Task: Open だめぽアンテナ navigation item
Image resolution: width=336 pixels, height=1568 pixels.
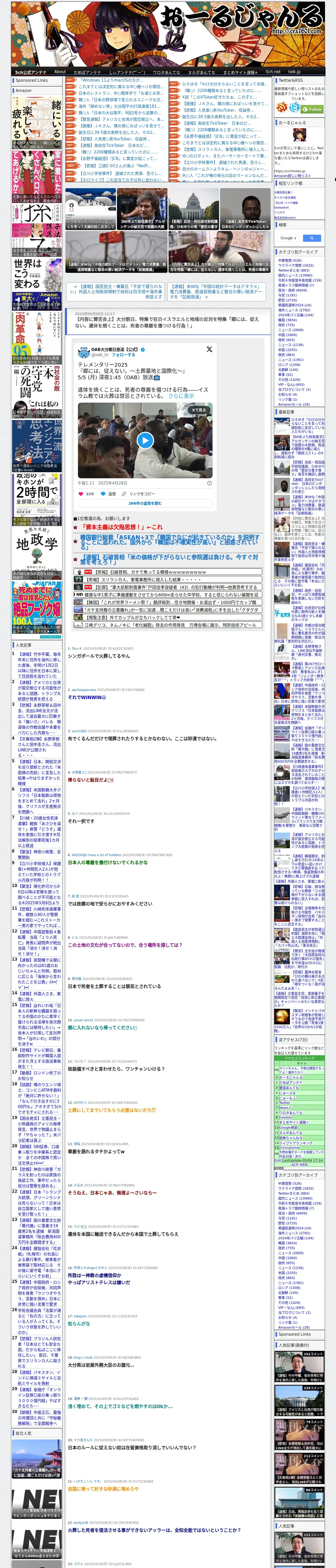Action: point(87,72)
